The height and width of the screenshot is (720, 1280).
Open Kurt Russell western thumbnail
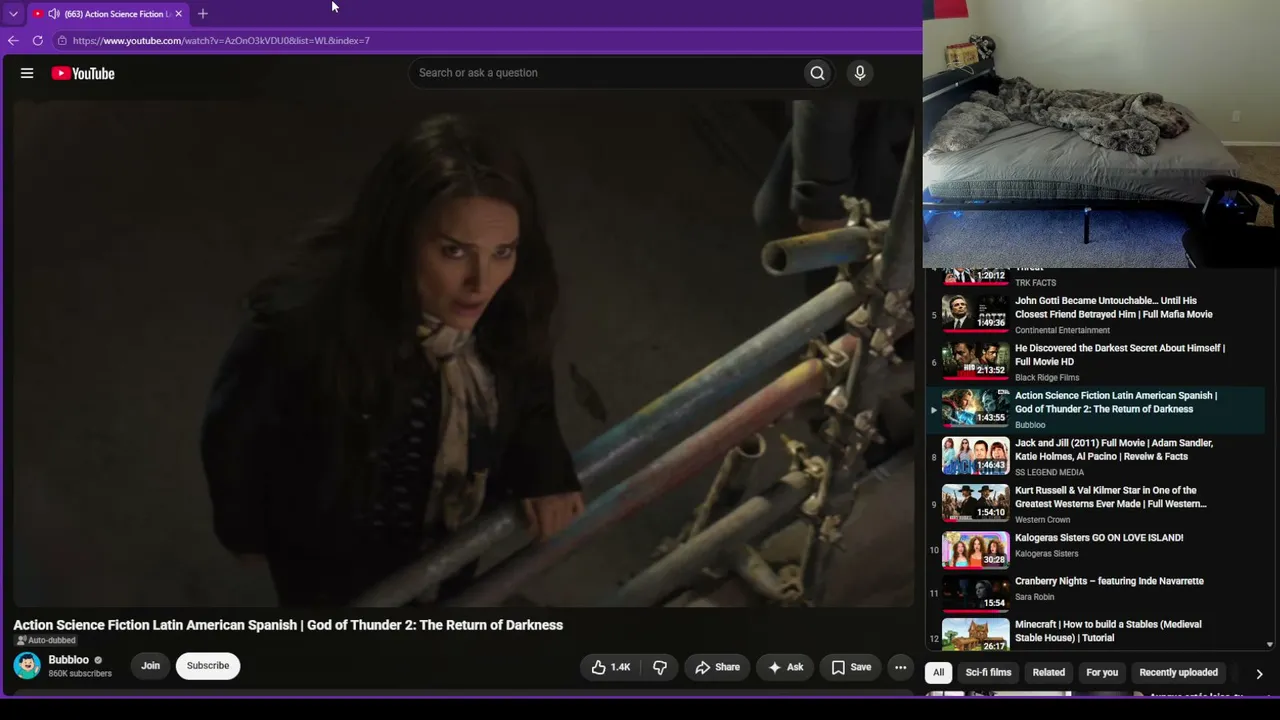tap(975, 504)
